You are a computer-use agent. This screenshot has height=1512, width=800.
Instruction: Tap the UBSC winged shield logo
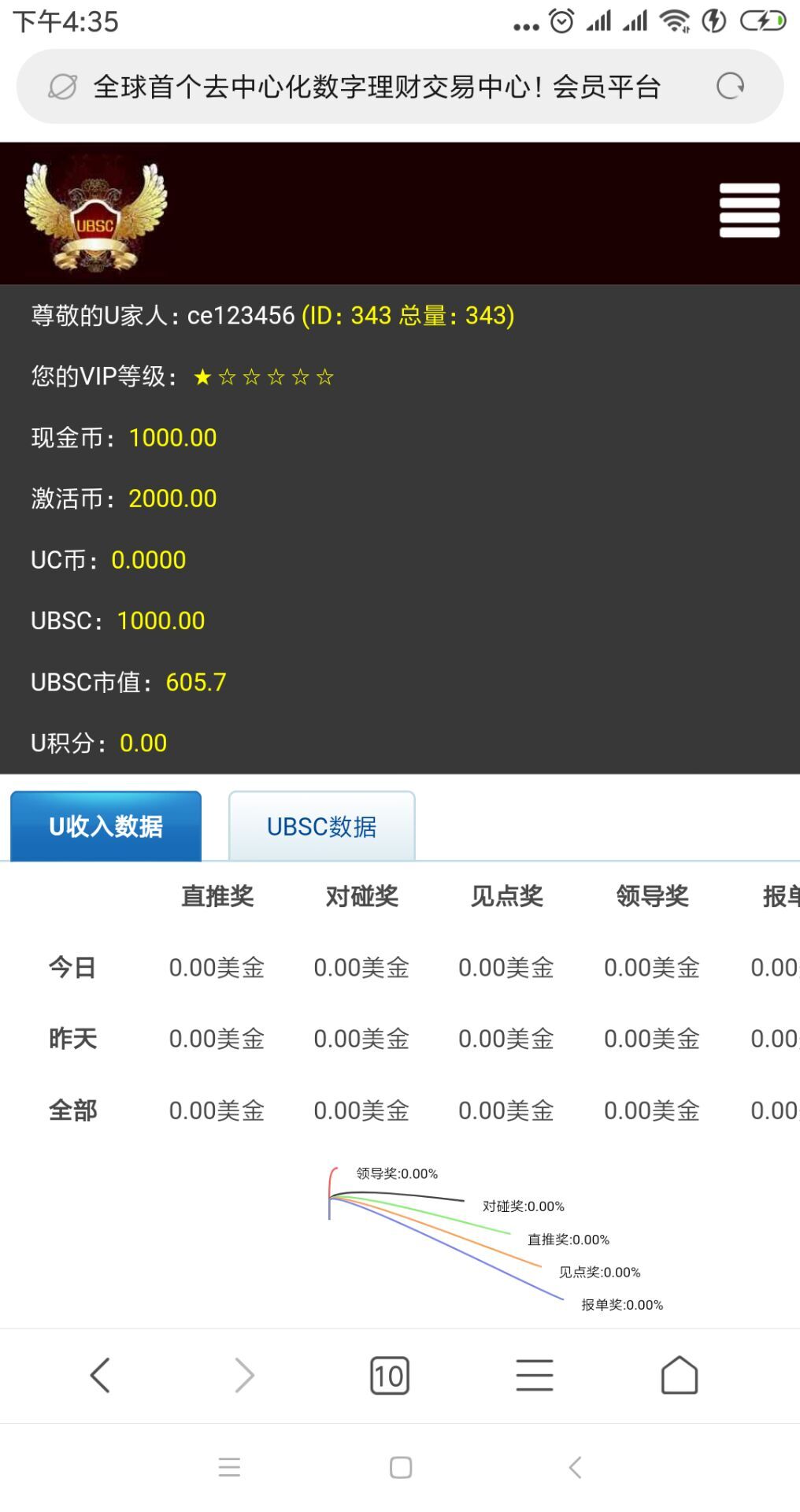[x=96, y=215]
